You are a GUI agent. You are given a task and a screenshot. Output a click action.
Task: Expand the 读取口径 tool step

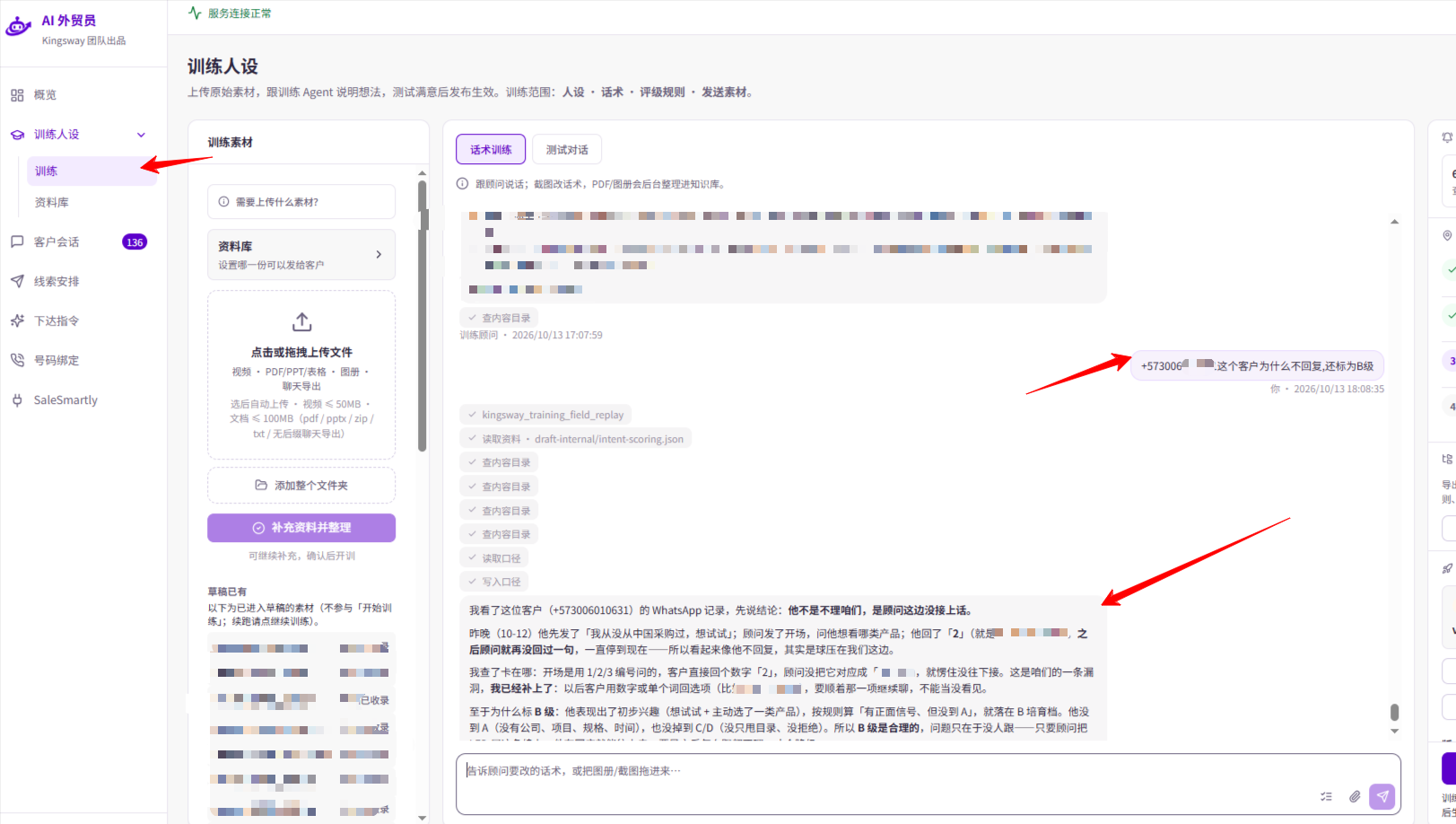tap(493, 558)
